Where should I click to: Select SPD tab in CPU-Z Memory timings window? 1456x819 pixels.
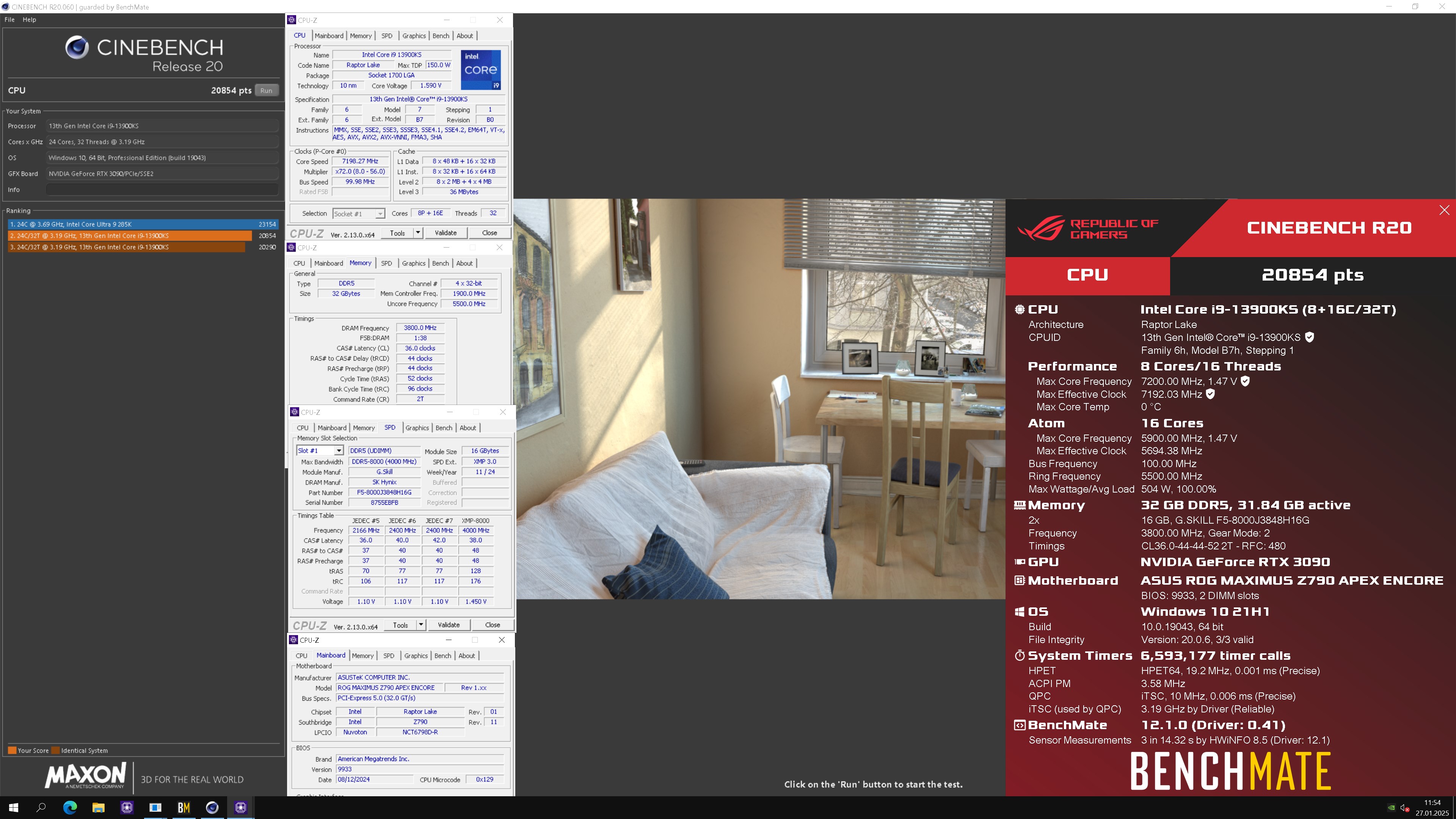pos(387,264)
